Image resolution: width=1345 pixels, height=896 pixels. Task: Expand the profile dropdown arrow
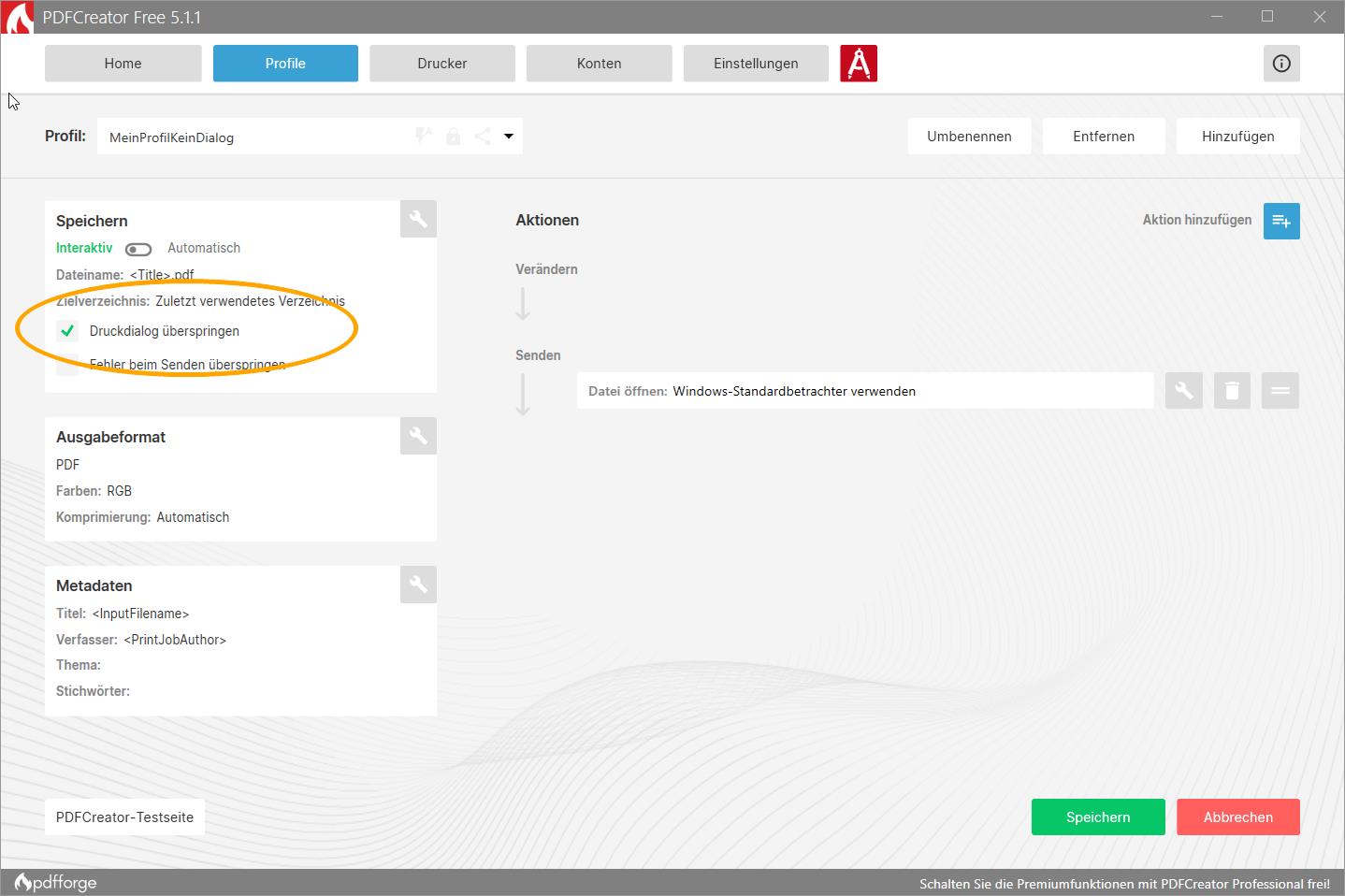pyautogui.click(x=509, y=137)
